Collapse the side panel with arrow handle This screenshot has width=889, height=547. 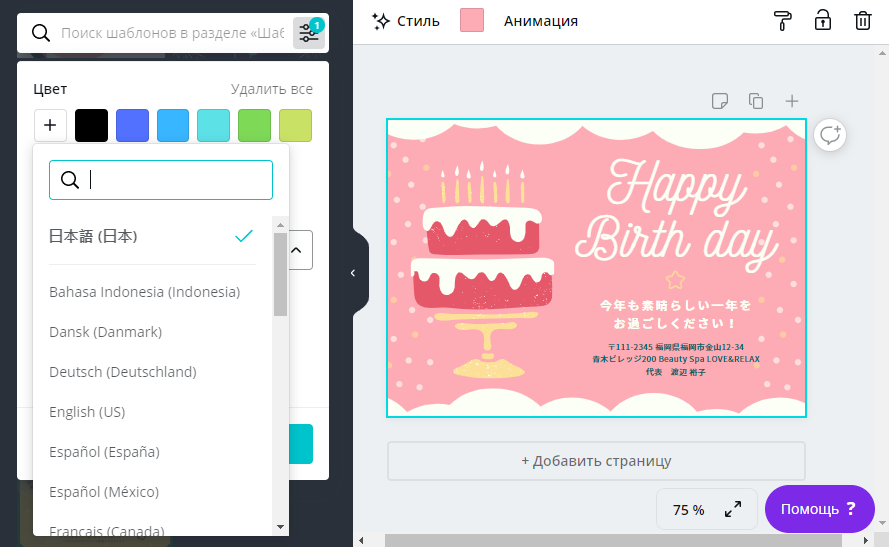[x=352, y=273]
